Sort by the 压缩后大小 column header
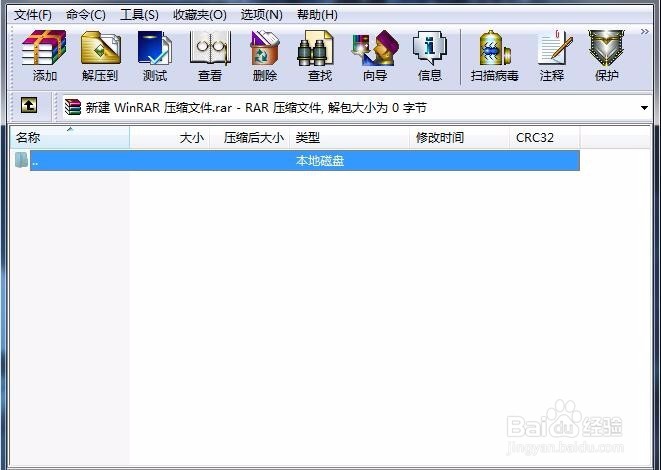661x470 pixels. pyautogui.click(x=250, y=137)
